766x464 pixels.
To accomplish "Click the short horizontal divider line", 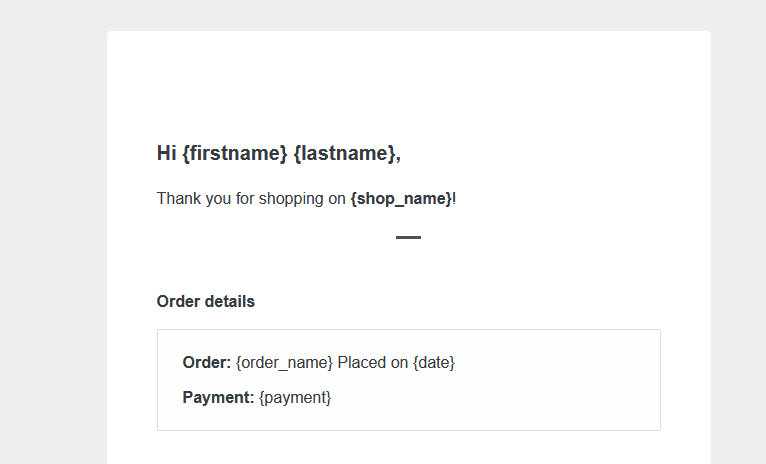I will pos(408,237).
